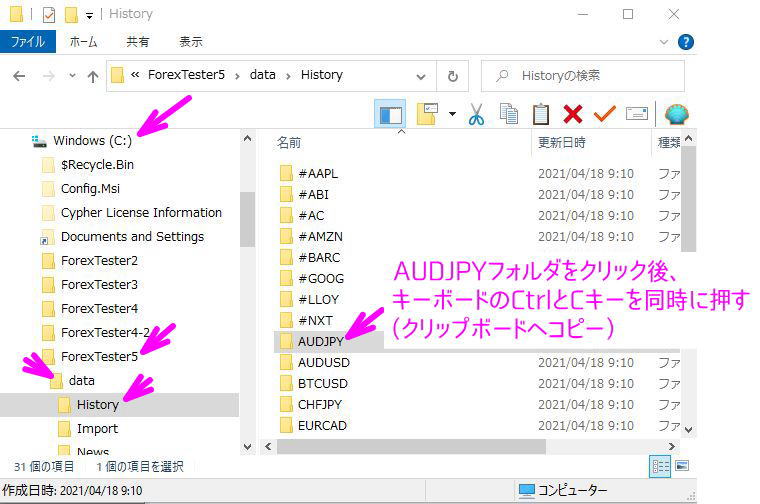
Task: Switch to large thumbnails view icon
Action: point(682,466)
